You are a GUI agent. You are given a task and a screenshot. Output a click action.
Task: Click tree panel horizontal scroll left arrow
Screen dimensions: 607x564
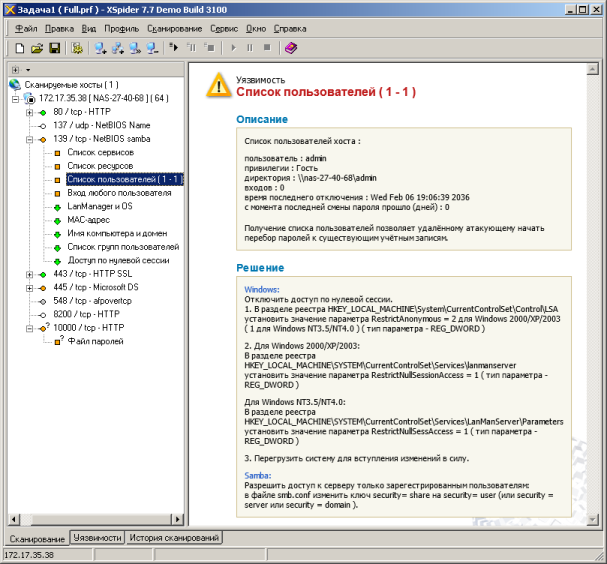[x=14, y=519]
